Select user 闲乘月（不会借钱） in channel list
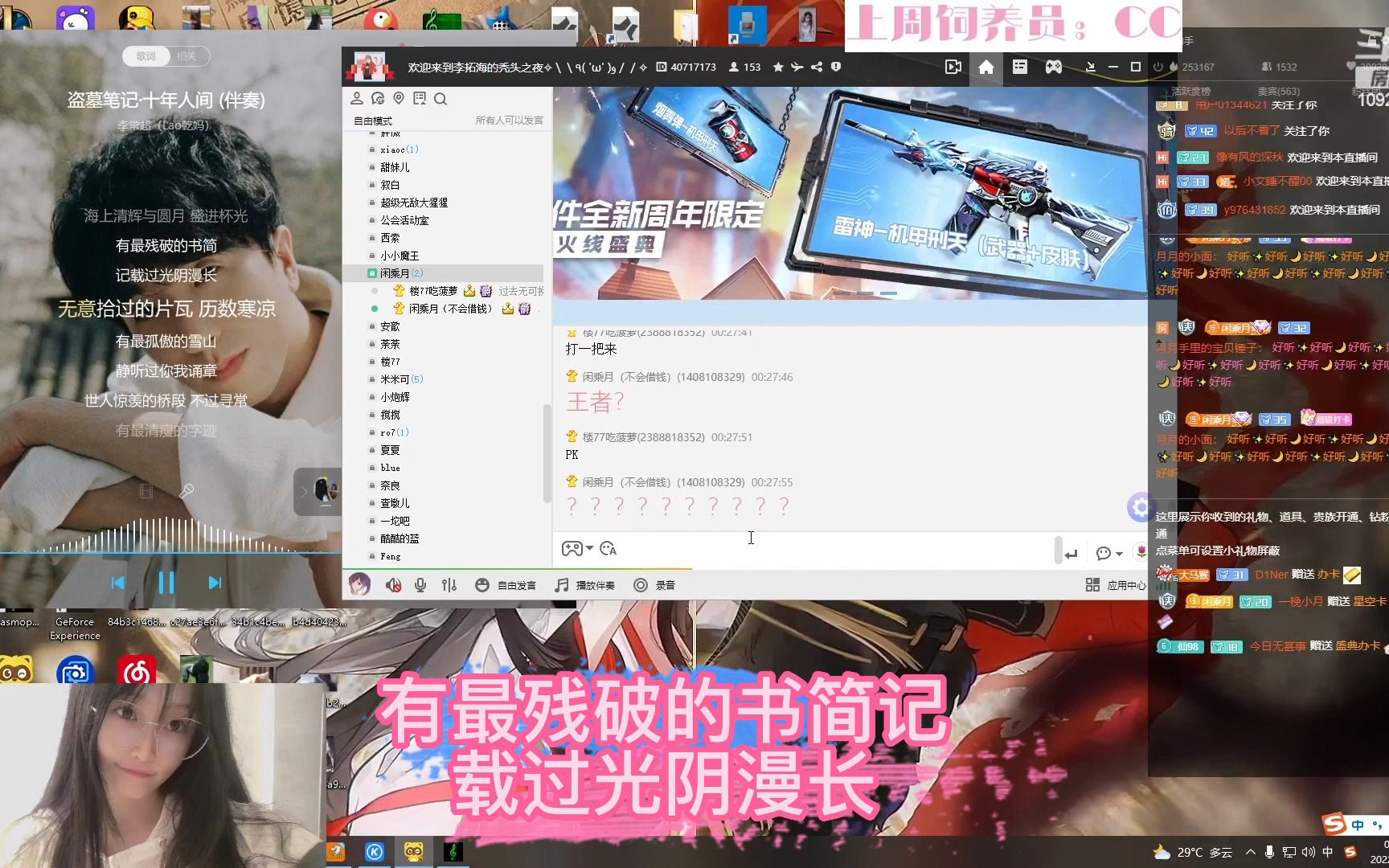 pyautogui.click(x=451, y=309)
